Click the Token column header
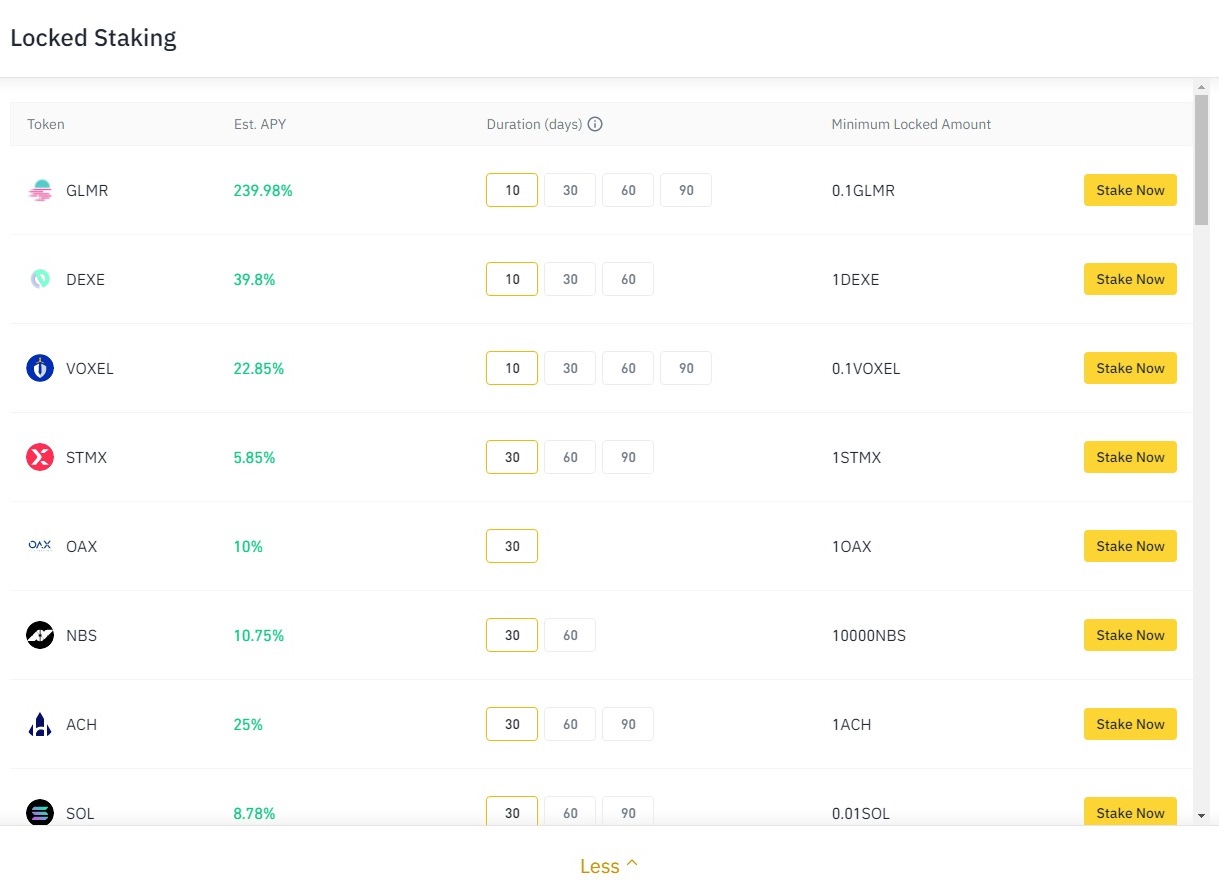The height and width of the screenshot is (887, 1219). (x=46, y=124)
